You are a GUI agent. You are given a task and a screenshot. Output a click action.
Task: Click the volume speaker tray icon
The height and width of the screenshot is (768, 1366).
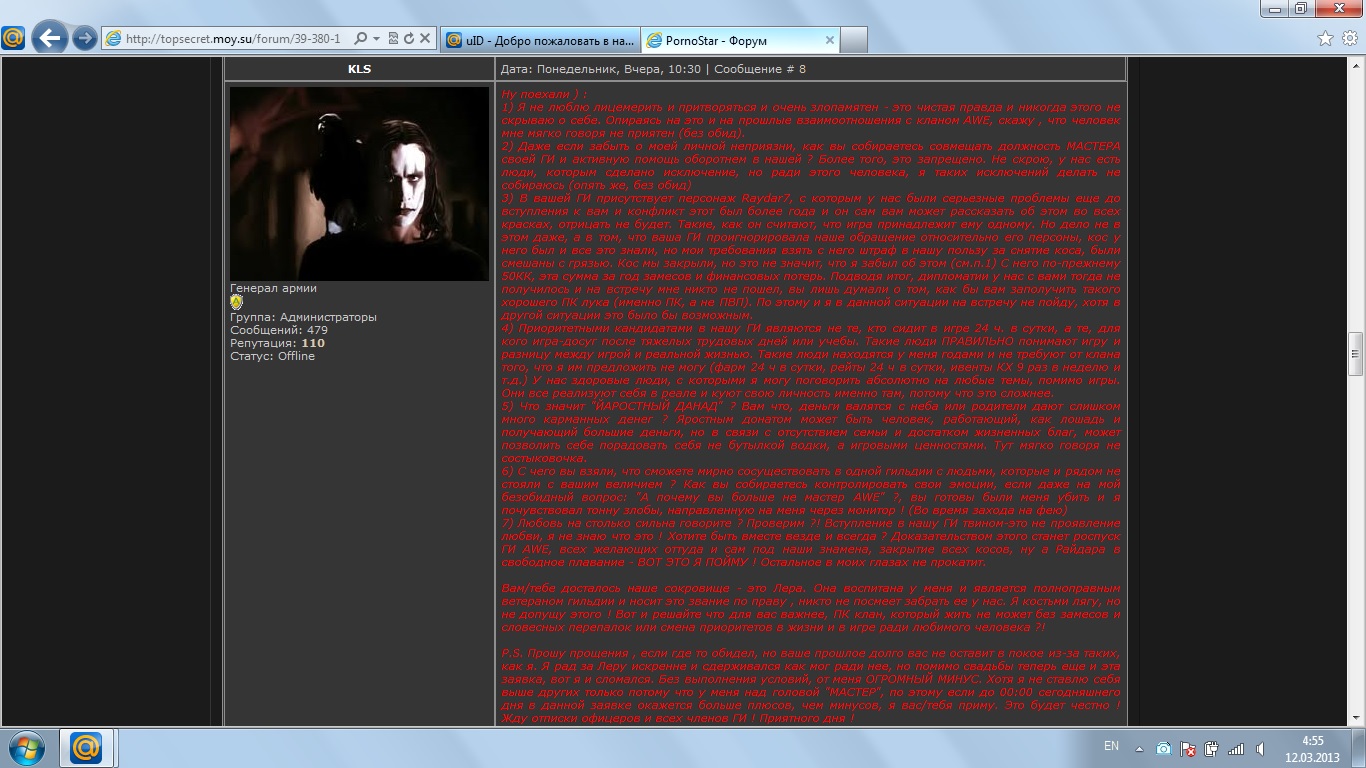1261,748
